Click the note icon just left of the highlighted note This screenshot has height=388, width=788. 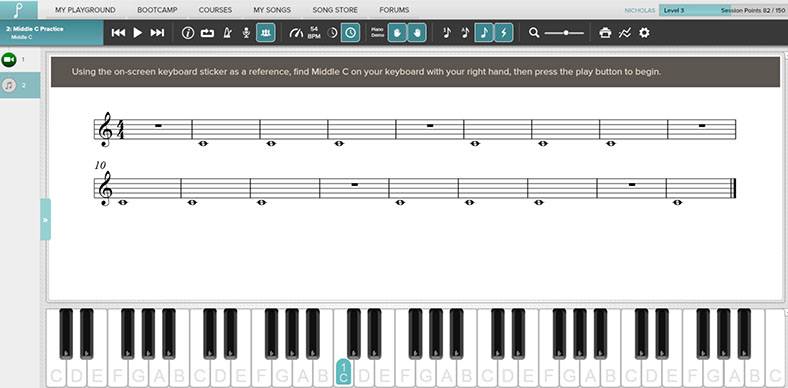click(x=465, y=33)
